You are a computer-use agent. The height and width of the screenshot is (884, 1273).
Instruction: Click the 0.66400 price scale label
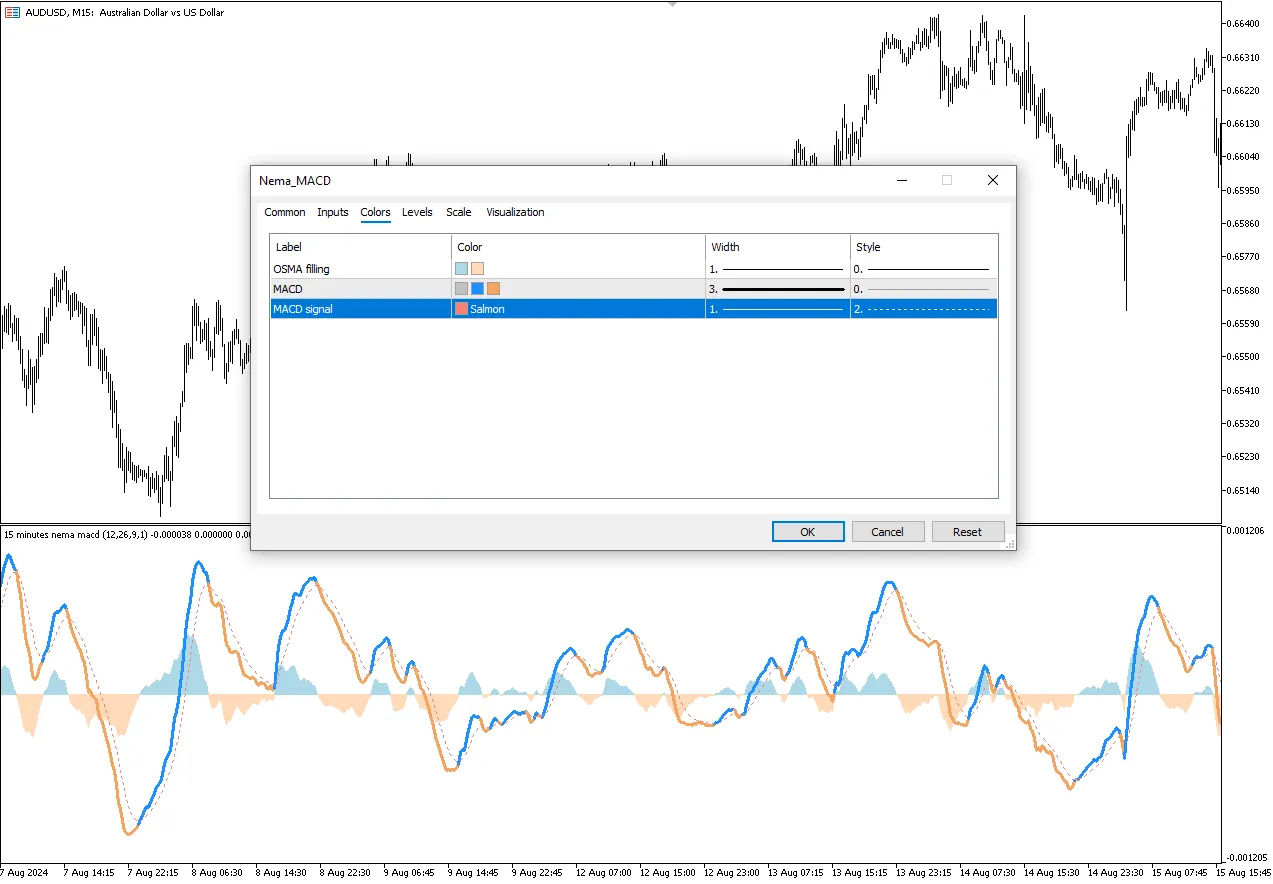point(1244,23)
